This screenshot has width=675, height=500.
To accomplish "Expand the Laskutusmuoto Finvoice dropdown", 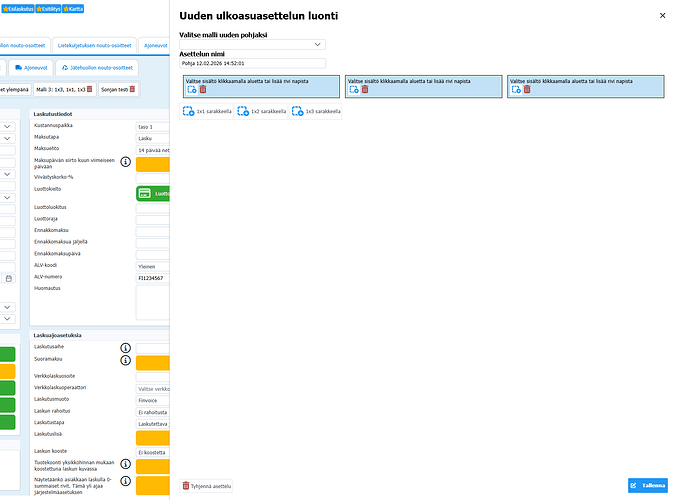I will (152, 399).
